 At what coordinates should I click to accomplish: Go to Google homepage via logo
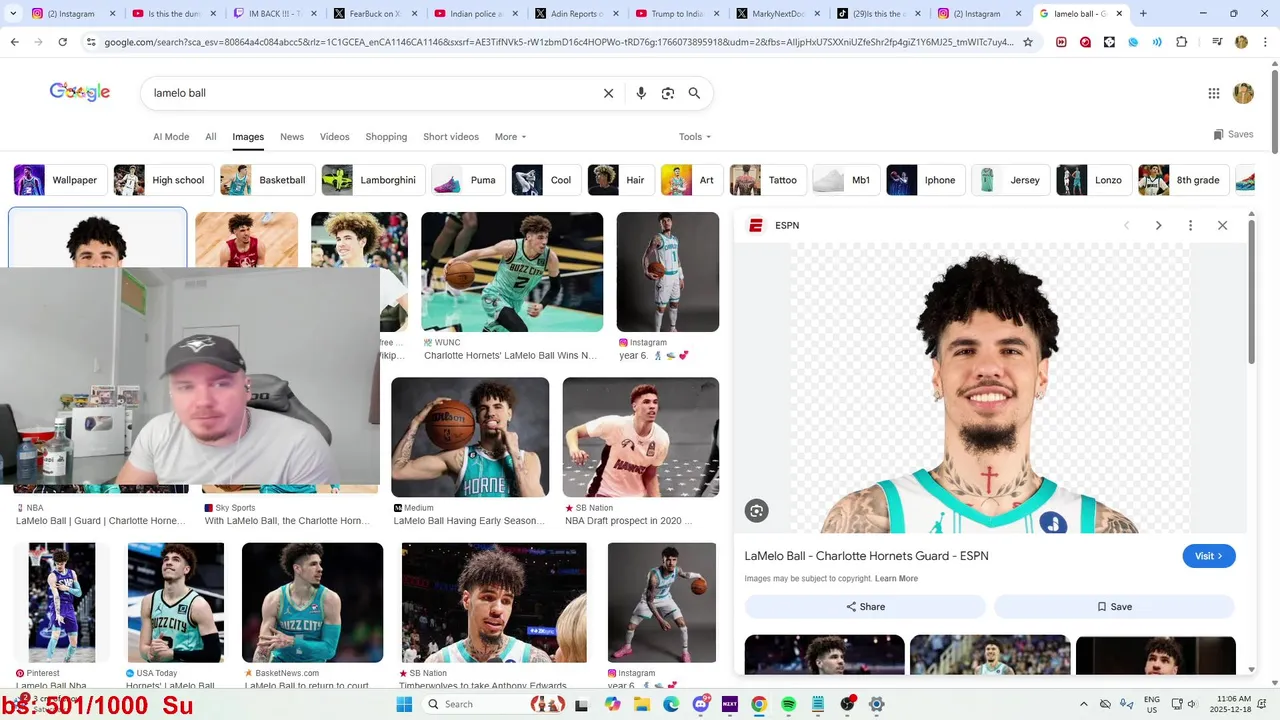tap(80, 92)
